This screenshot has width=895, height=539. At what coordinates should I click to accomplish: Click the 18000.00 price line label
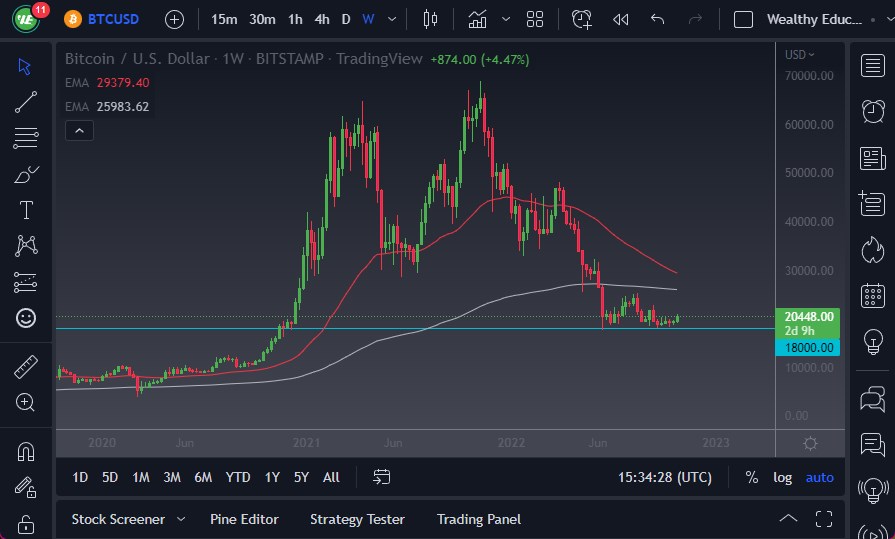point(806,347)
